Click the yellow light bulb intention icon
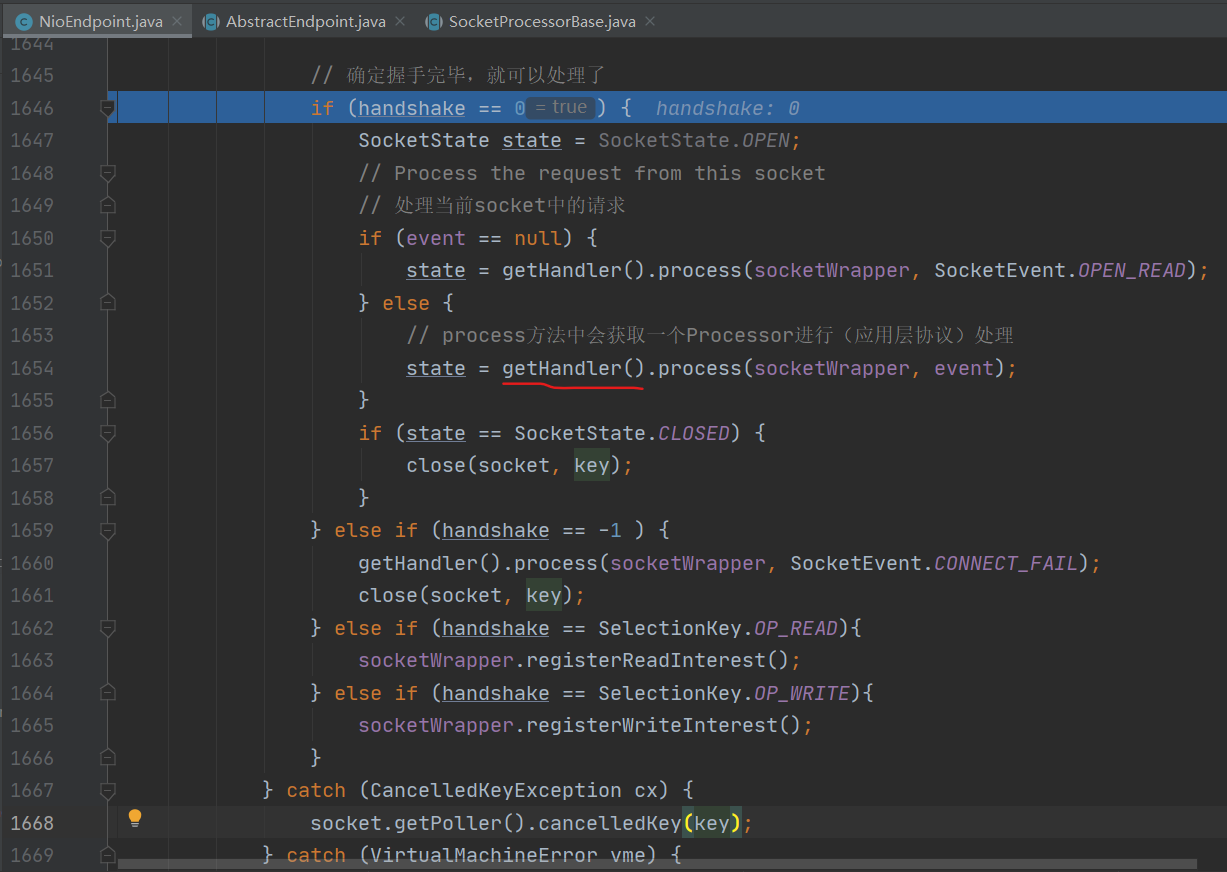Viewport: 1227px width, 872px height. (135, 819)
